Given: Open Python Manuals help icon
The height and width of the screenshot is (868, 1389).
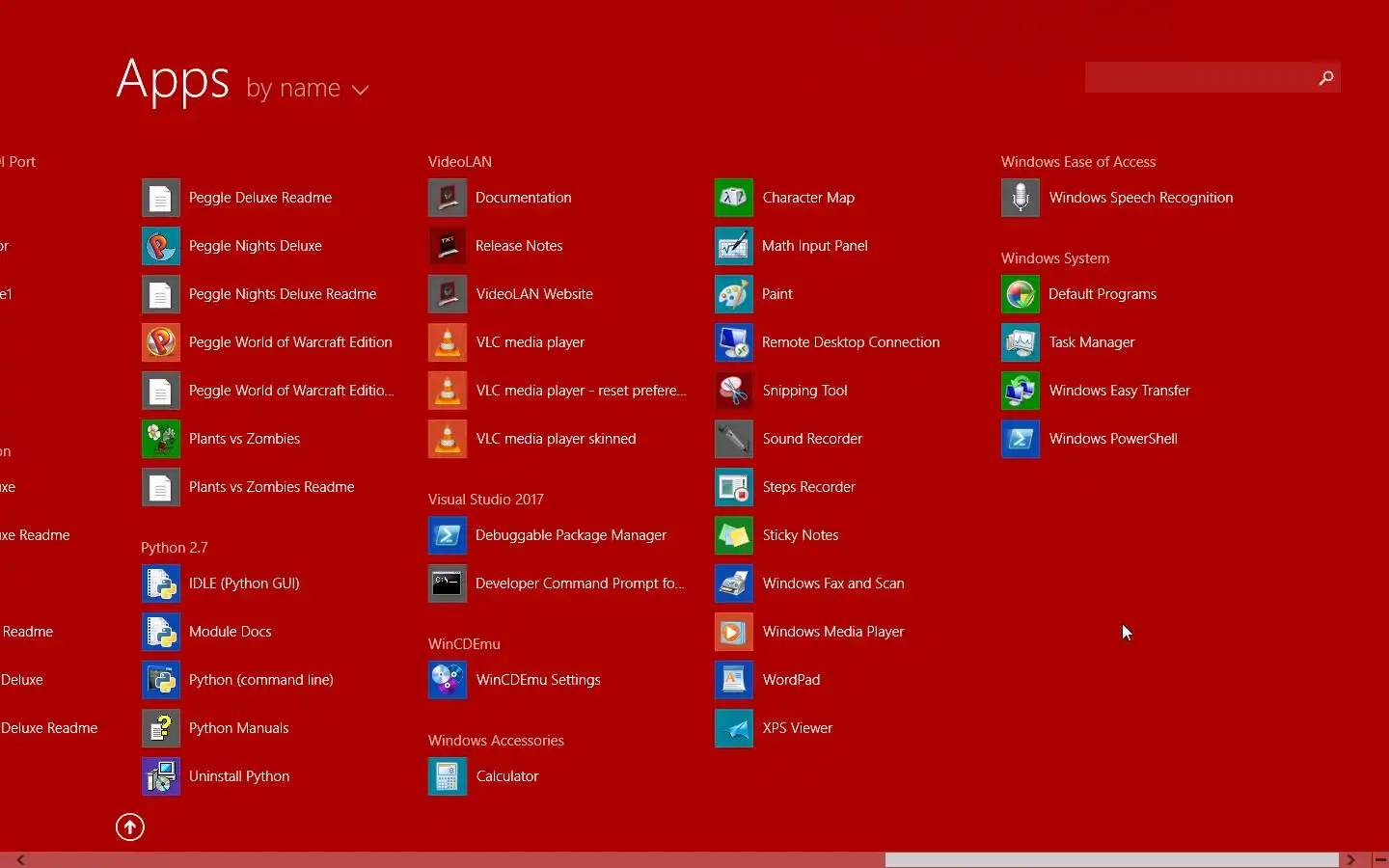Looking at the screenshot, I should pos(161,728).
